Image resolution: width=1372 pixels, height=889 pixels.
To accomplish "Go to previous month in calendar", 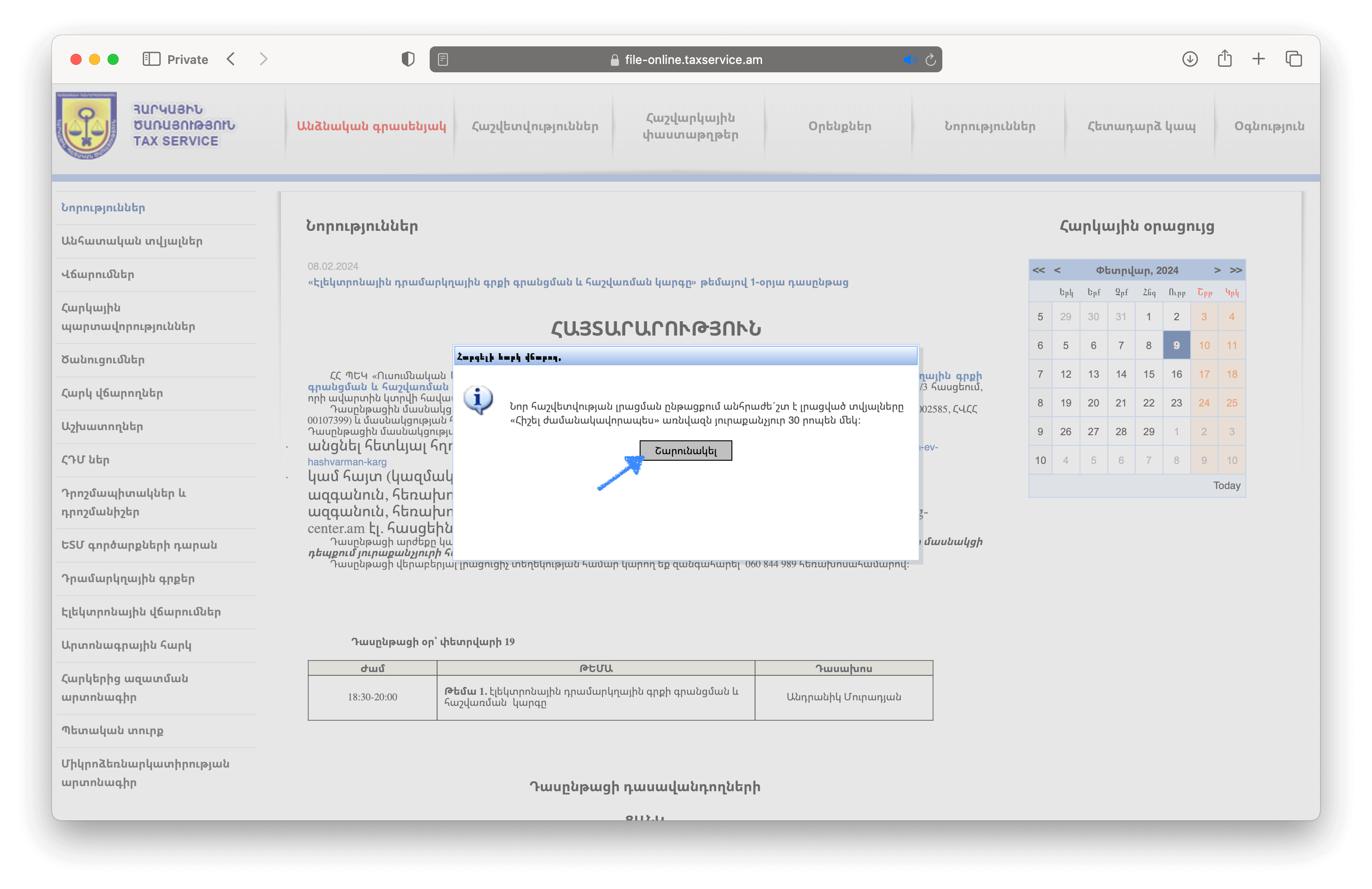I will pyautogui.click(x=1057, y=270).
